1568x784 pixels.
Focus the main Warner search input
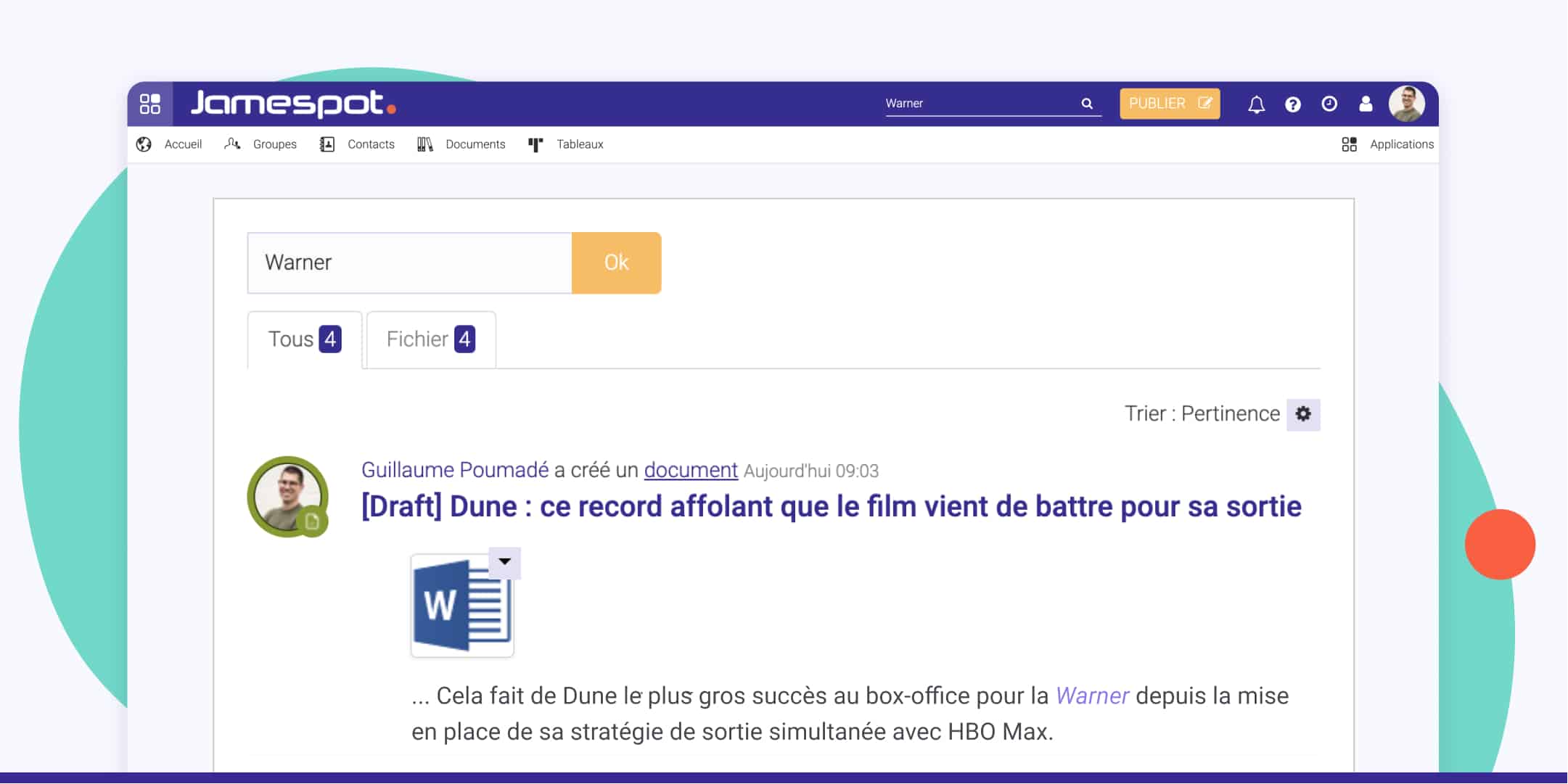[410, 263]
